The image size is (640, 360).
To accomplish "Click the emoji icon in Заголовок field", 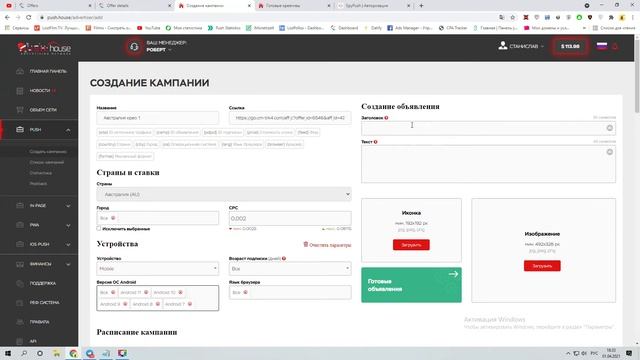I will tap(609, 128).
